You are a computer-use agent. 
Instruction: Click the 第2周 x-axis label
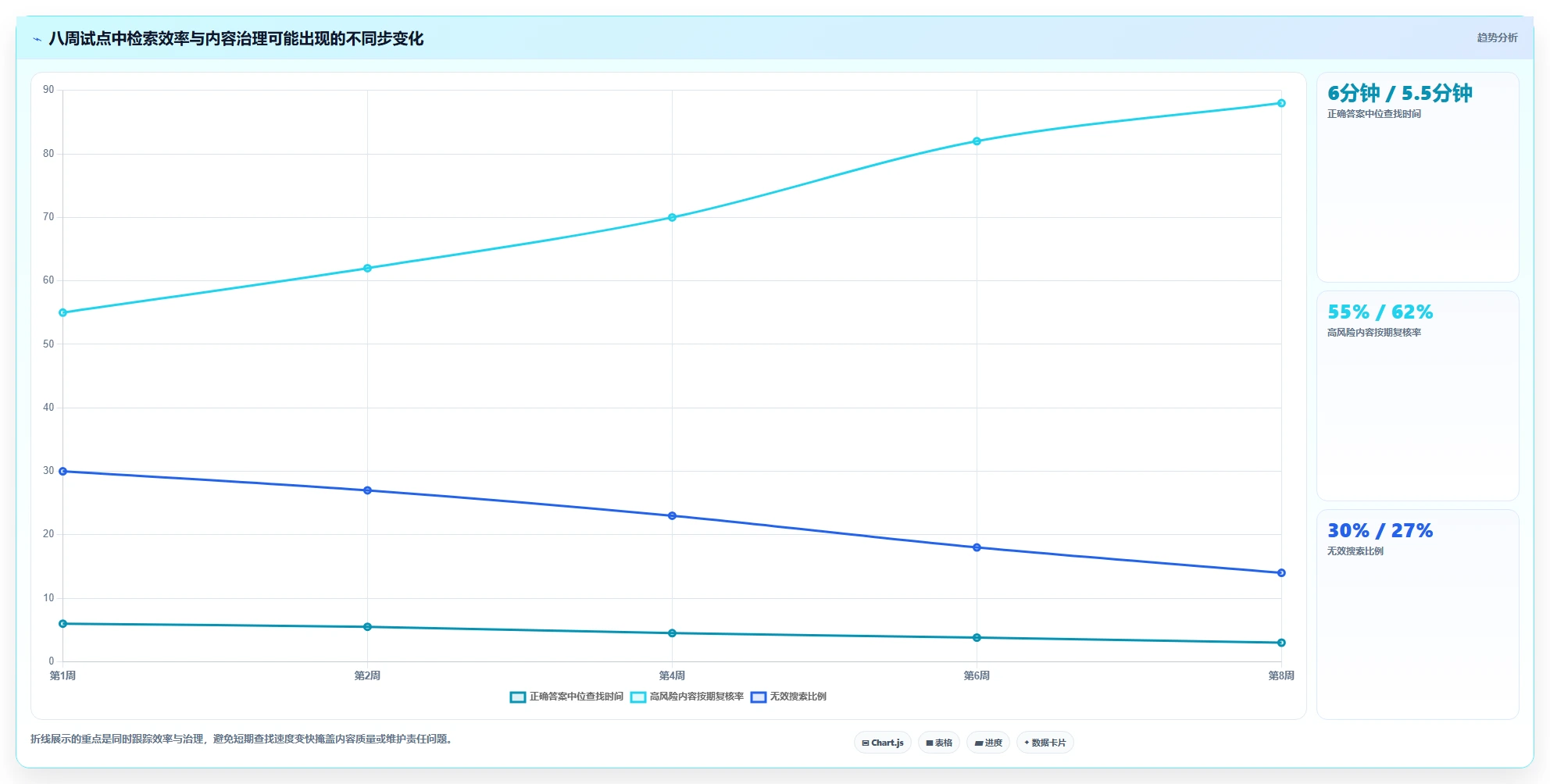click(x=367, y=675)
